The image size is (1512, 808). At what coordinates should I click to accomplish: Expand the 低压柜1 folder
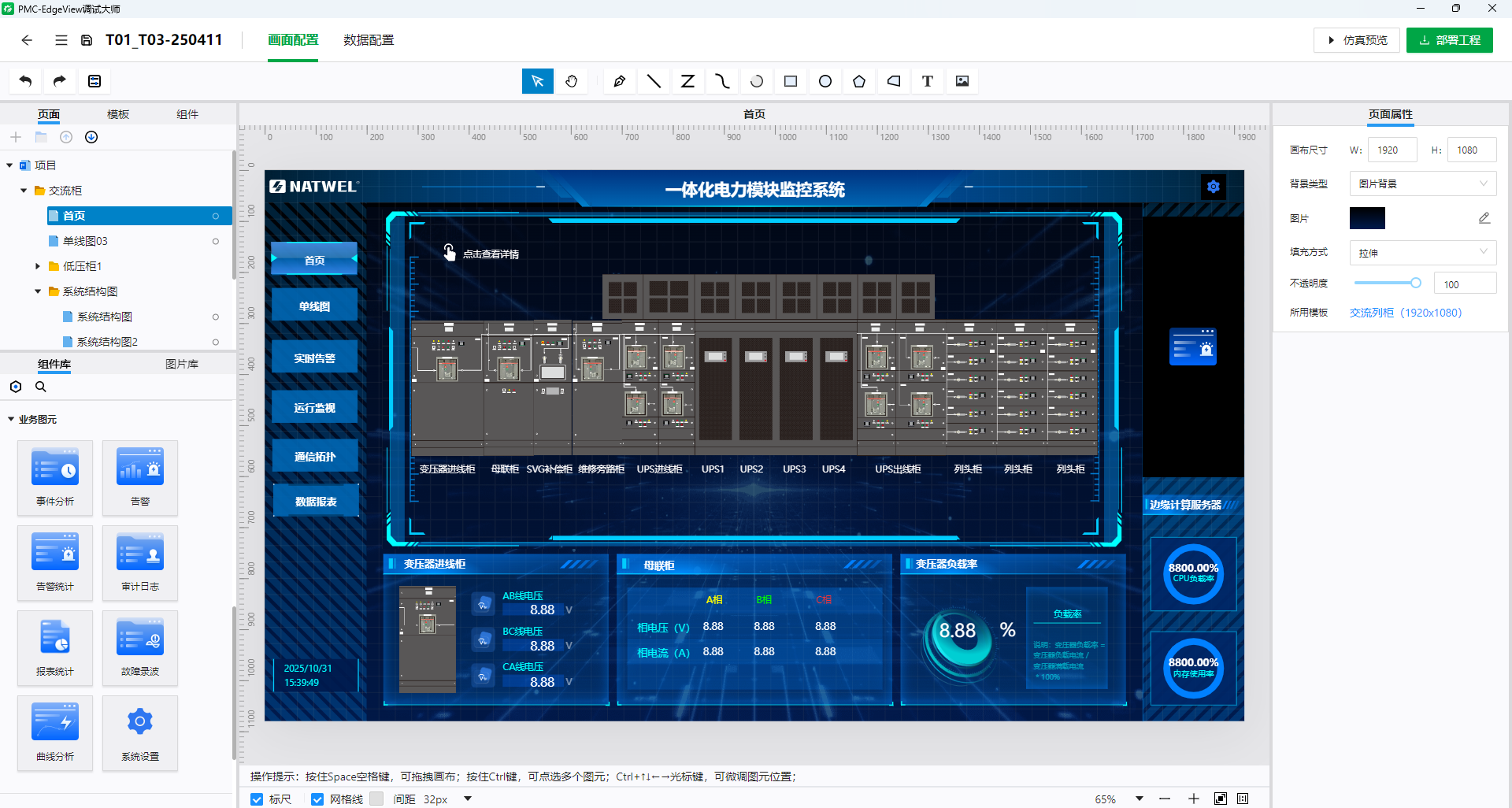38,266
